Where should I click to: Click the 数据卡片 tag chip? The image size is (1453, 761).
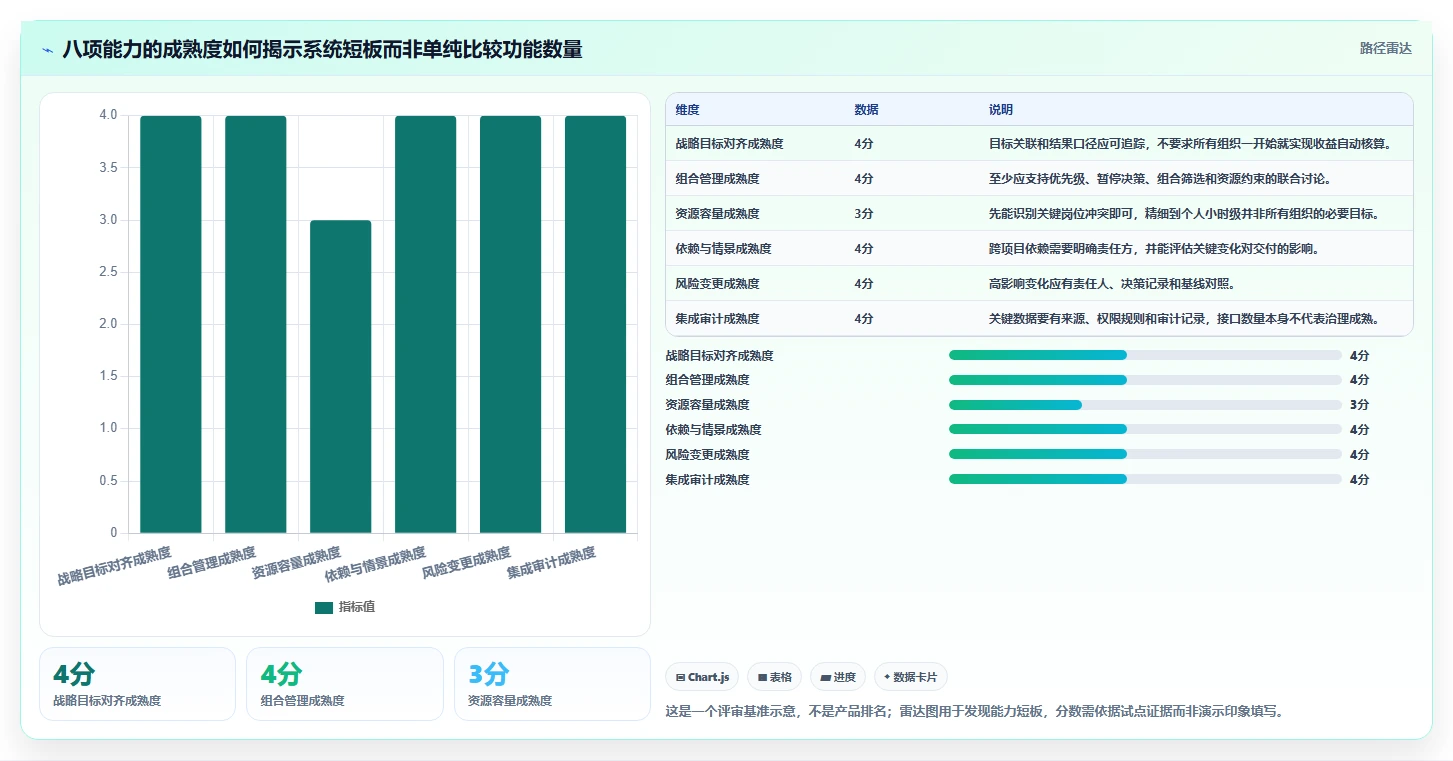click(x=910, y=677)
